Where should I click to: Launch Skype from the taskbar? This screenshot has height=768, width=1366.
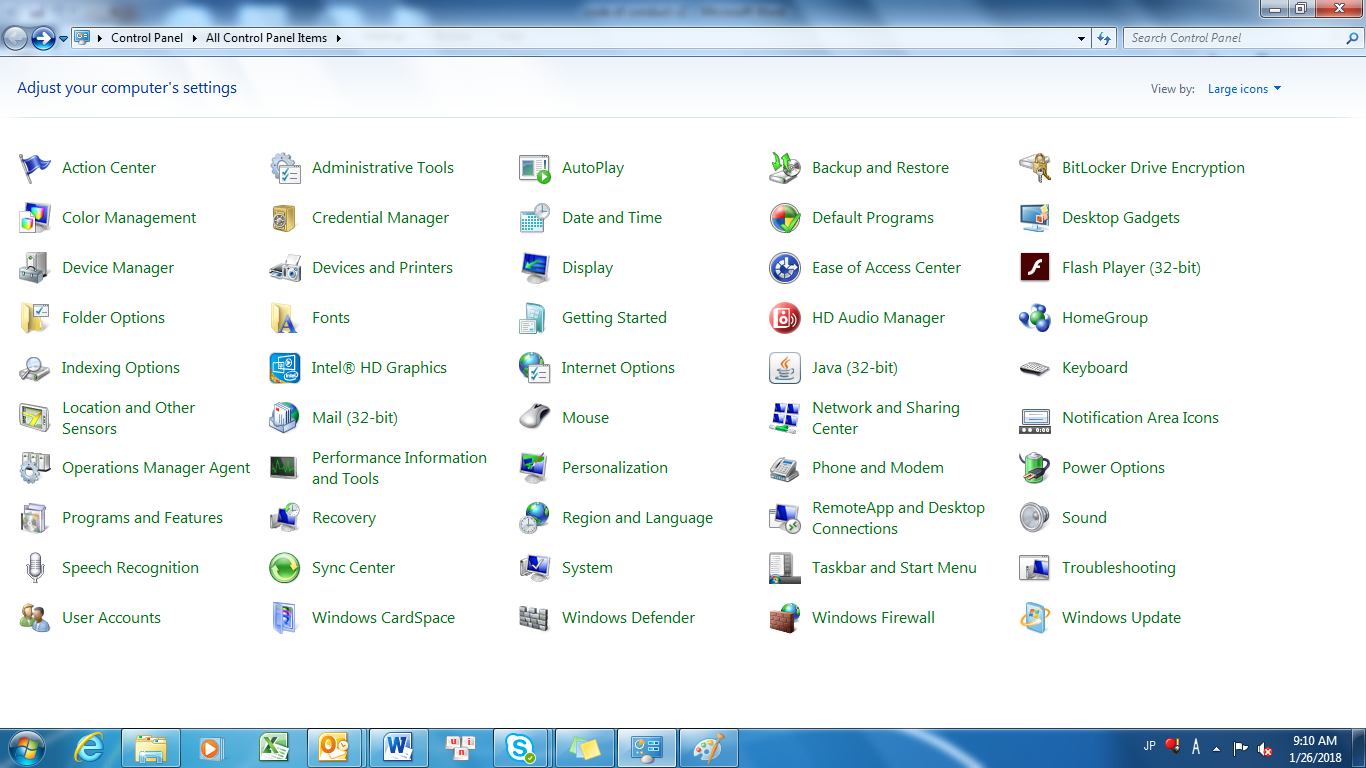click(522, 747)
